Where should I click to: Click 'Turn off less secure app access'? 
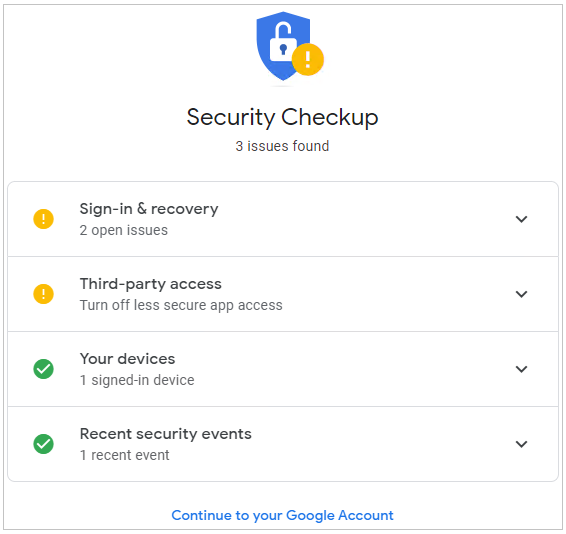[x=181, y=305]
